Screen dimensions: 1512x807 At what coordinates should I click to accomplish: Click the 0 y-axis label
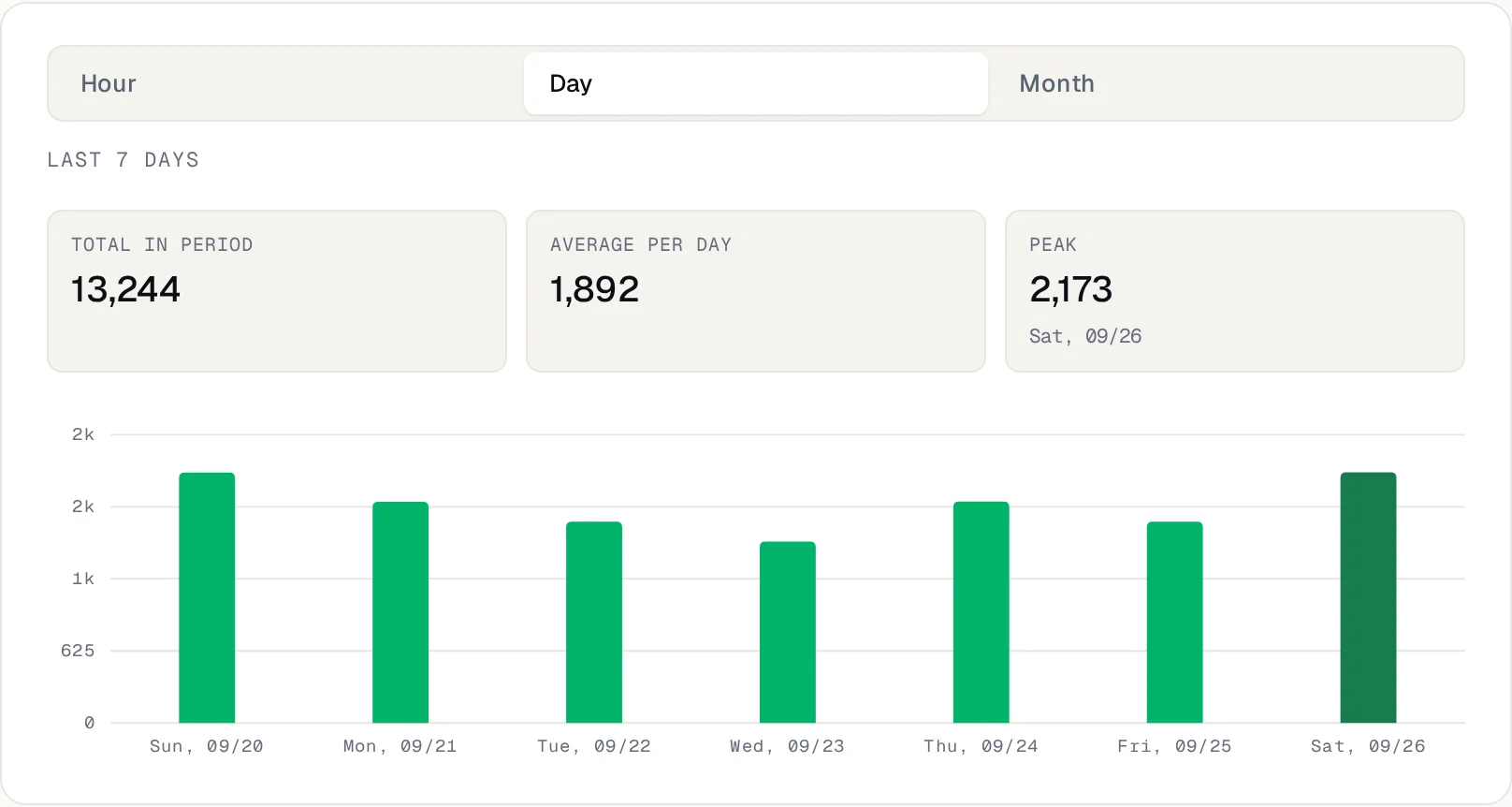tap(89, 723)
